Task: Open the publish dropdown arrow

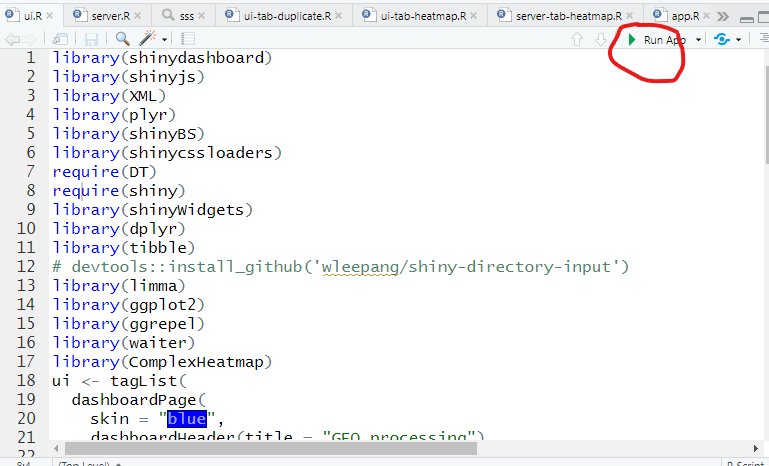Action: 739,40
